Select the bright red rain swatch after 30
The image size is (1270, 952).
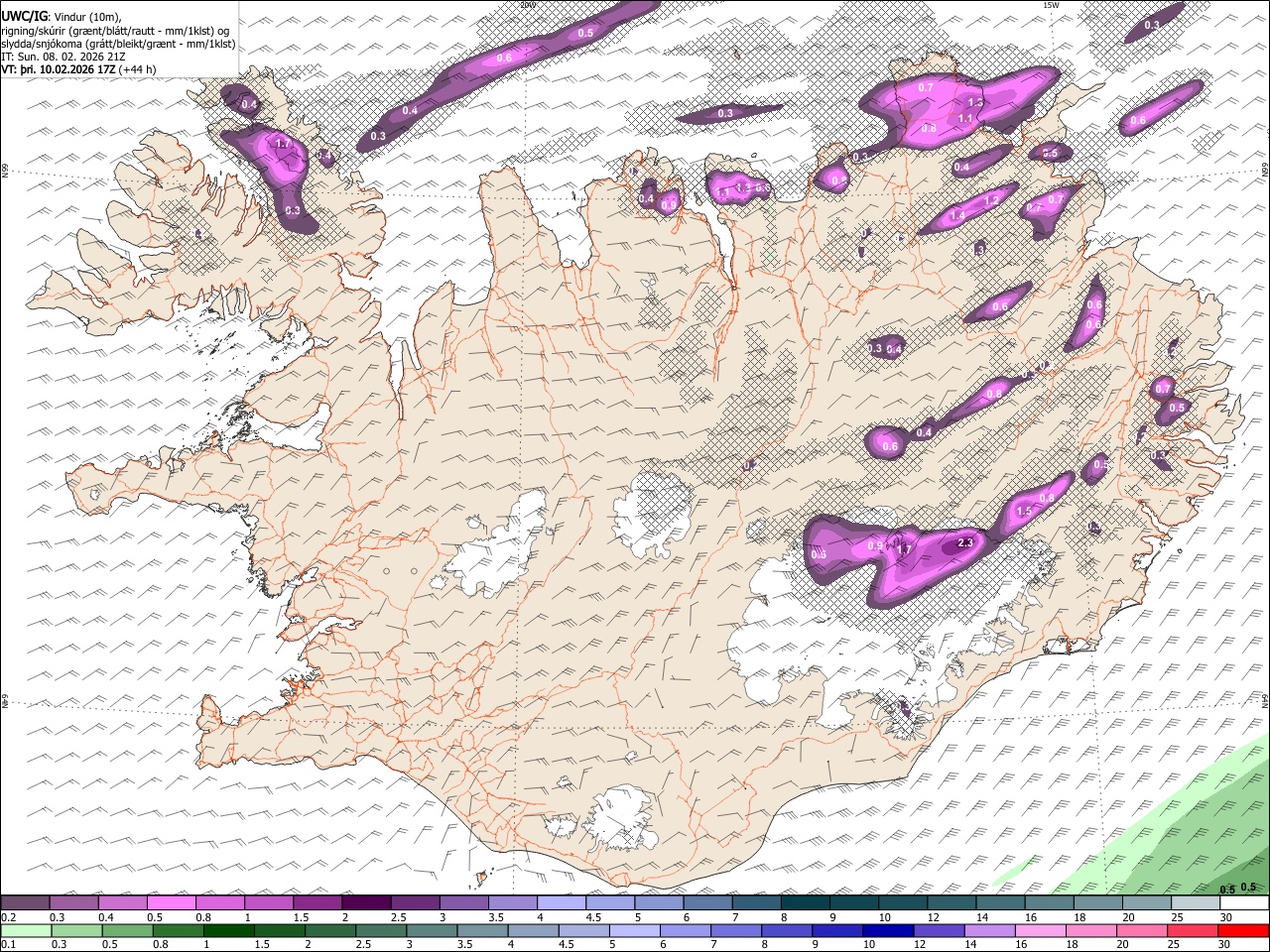[1244, 931]
